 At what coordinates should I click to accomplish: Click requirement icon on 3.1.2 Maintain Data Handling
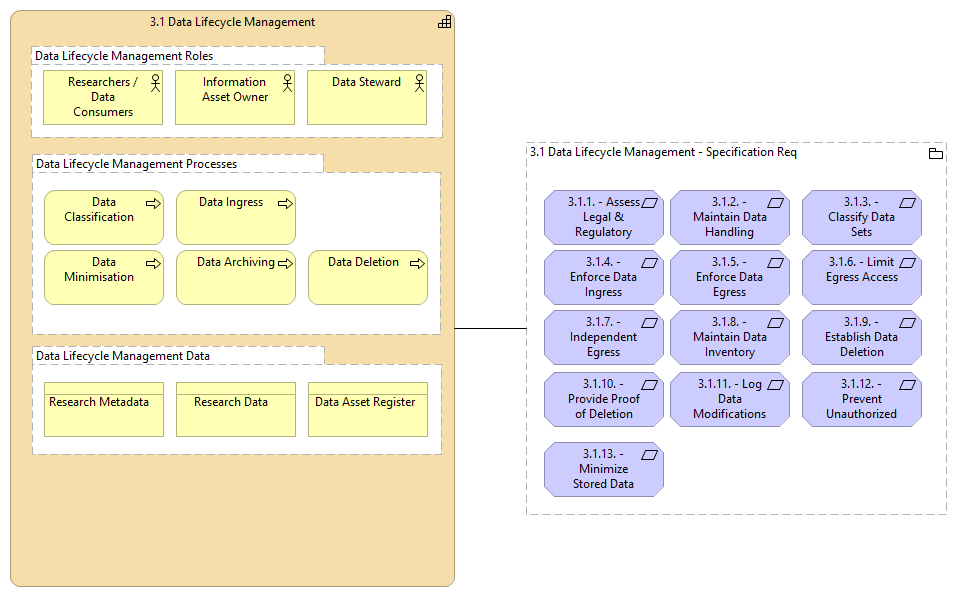tap(775, 203)
